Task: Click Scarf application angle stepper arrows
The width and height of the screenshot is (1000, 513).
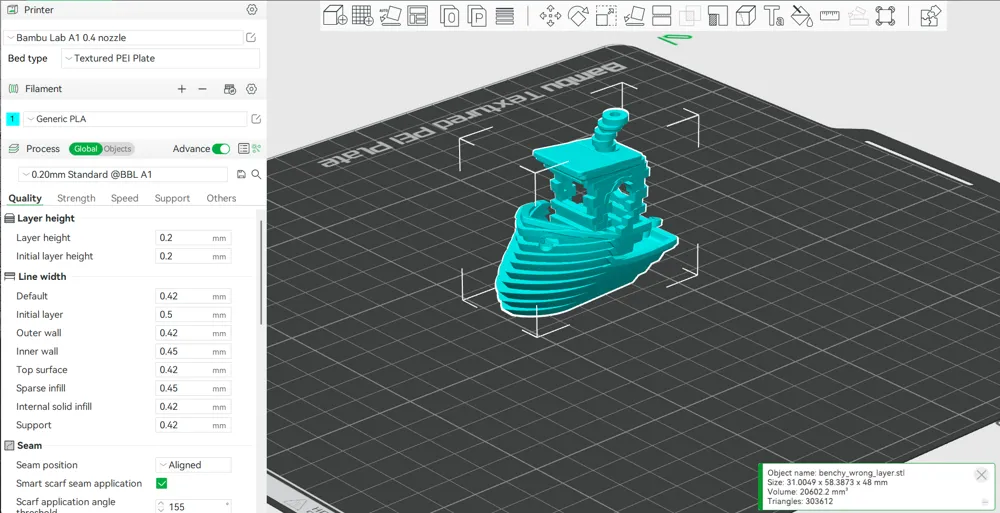Action: click(159, 507)
